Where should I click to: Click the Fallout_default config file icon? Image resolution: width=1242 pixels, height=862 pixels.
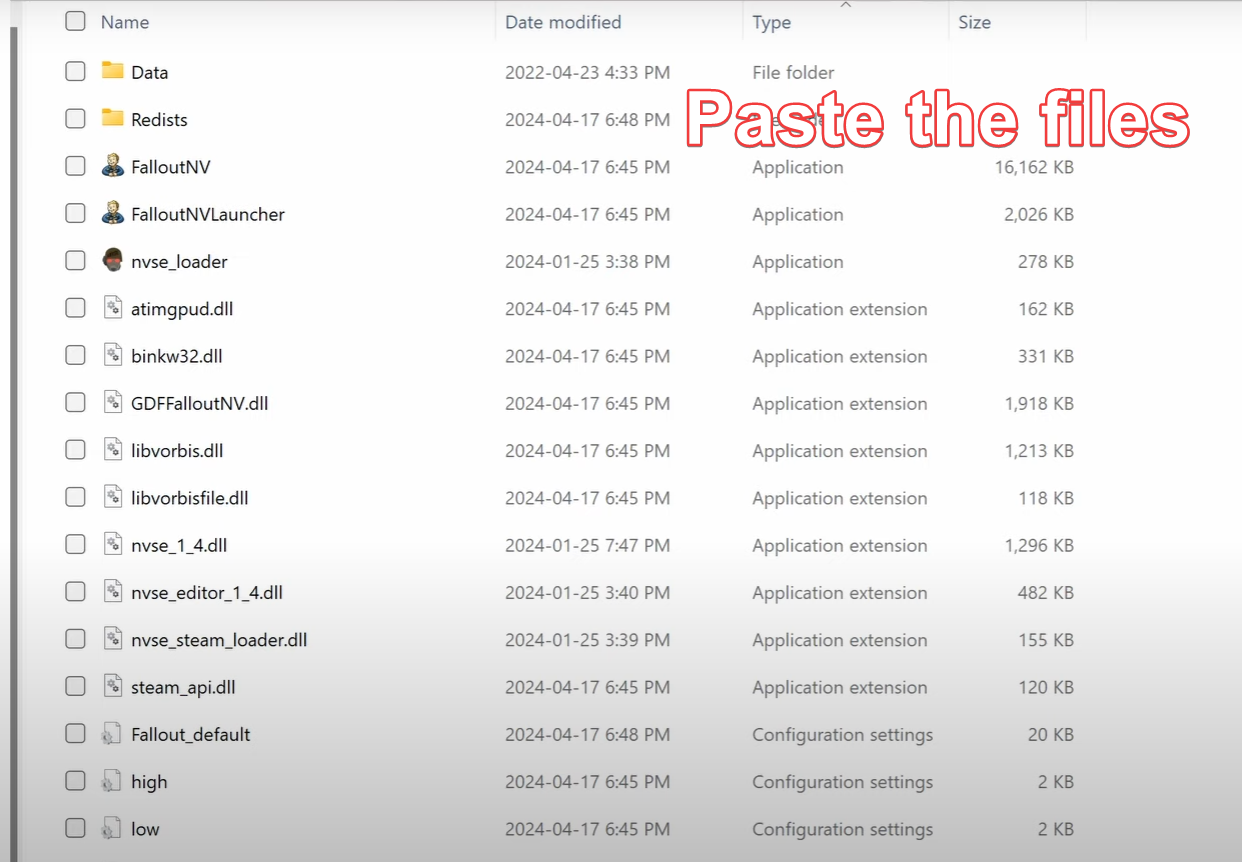[112, 734]
